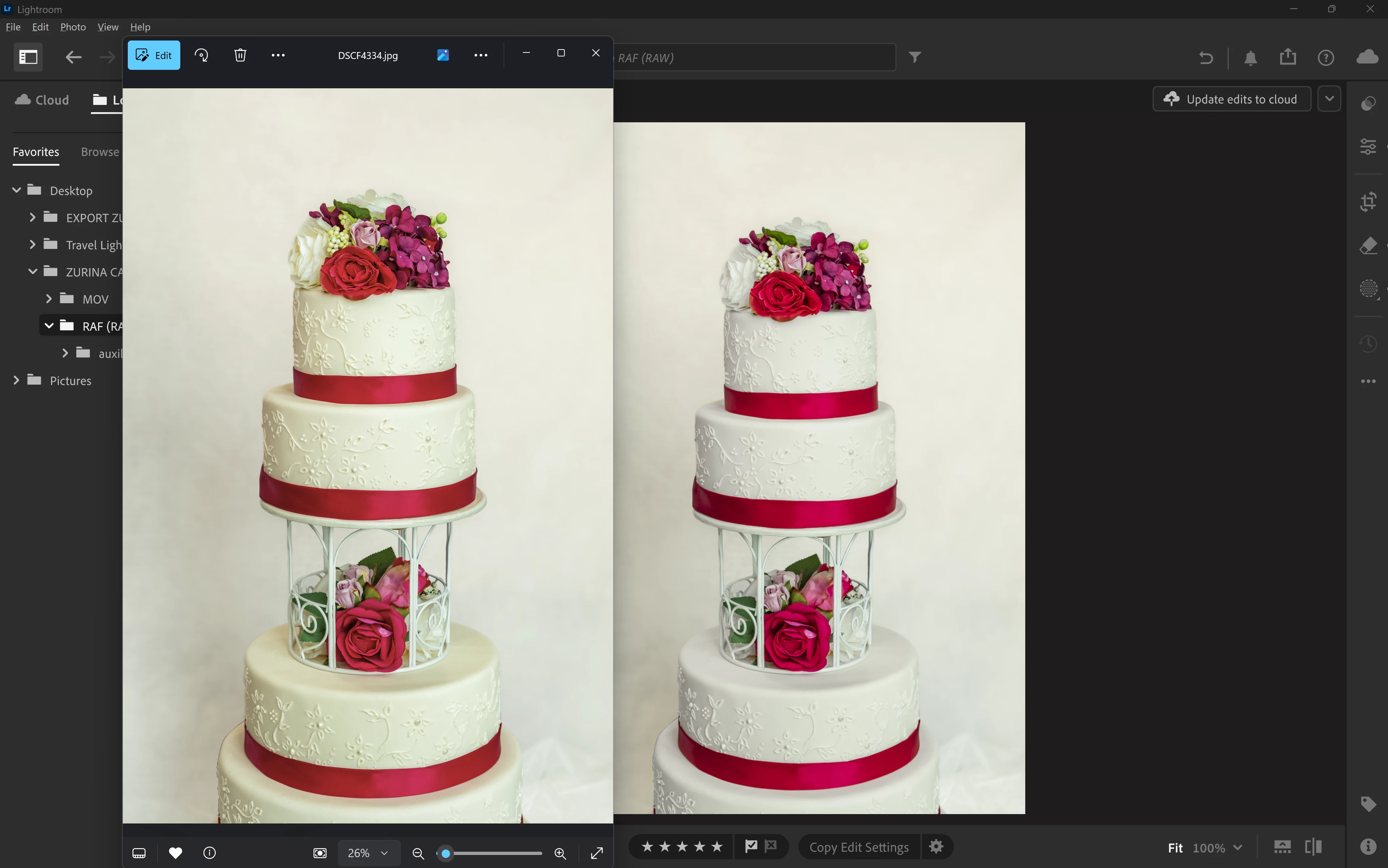Viewport: 1388px width, 868px height.
Task: Toggle the heart favorite in Photos
Action: coord(176,853)
